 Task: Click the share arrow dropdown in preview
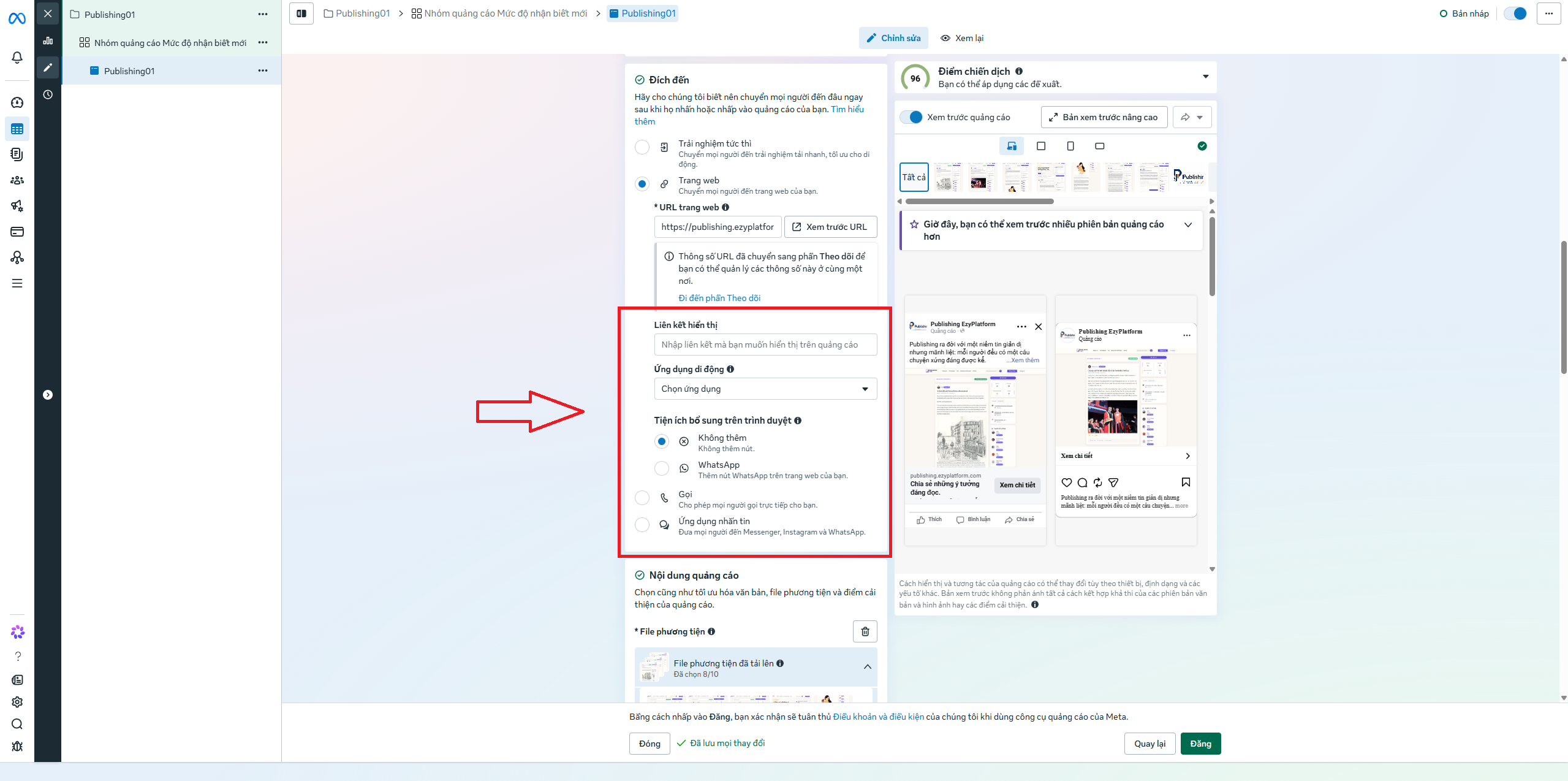tap(1192, 117)
